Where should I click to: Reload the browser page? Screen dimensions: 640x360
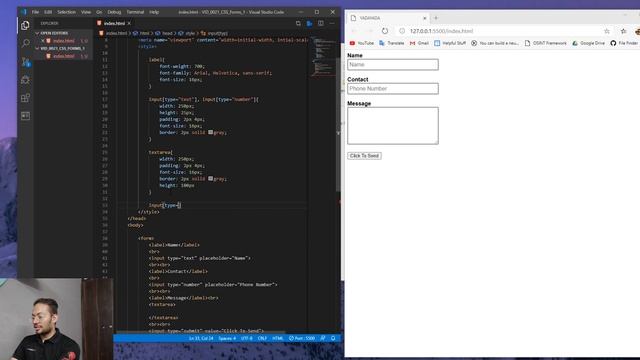(385, 31)
